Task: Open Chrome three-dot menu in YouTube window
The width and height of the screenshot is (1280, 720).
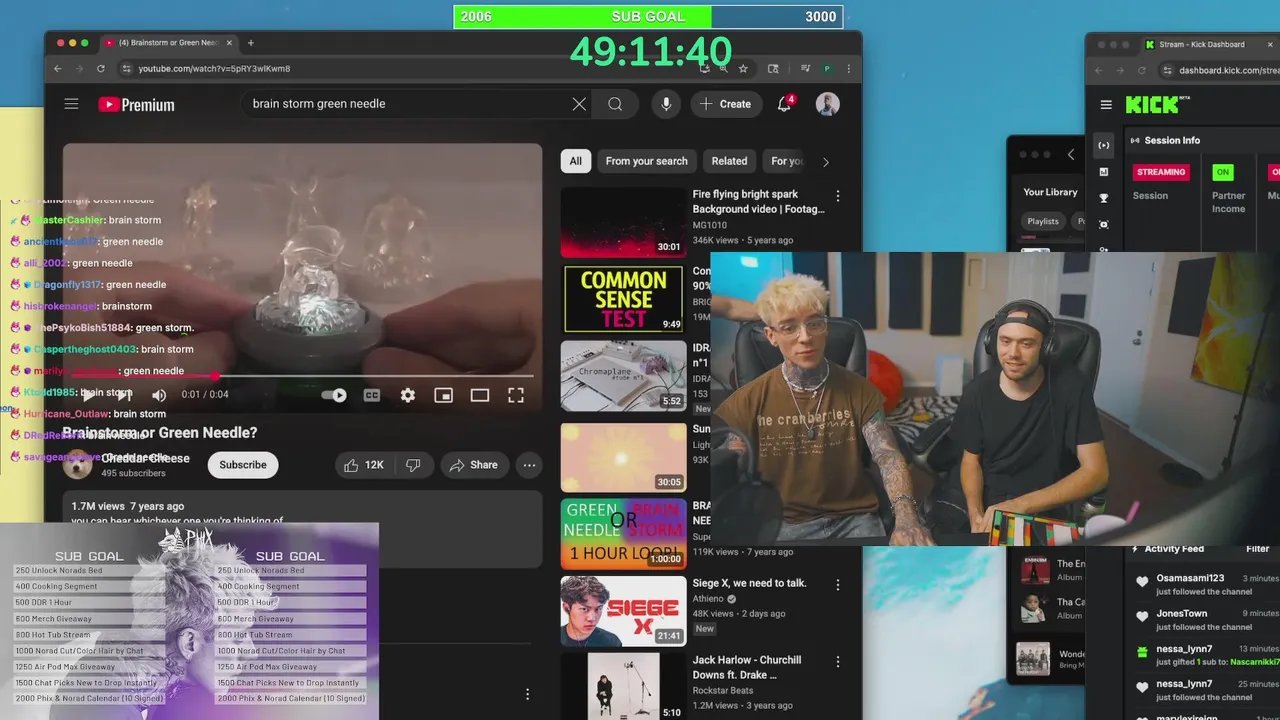Action: (848, 69)
